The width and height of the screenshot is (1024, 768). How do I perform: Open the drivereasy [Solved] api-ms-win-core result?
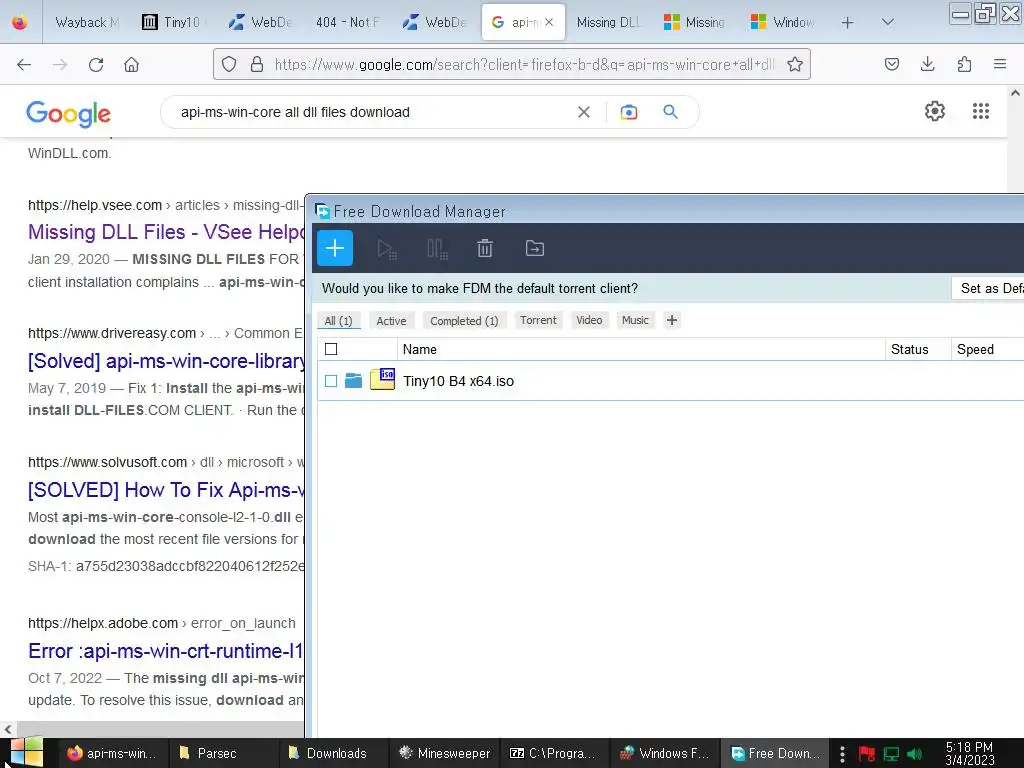coord(167,361)
